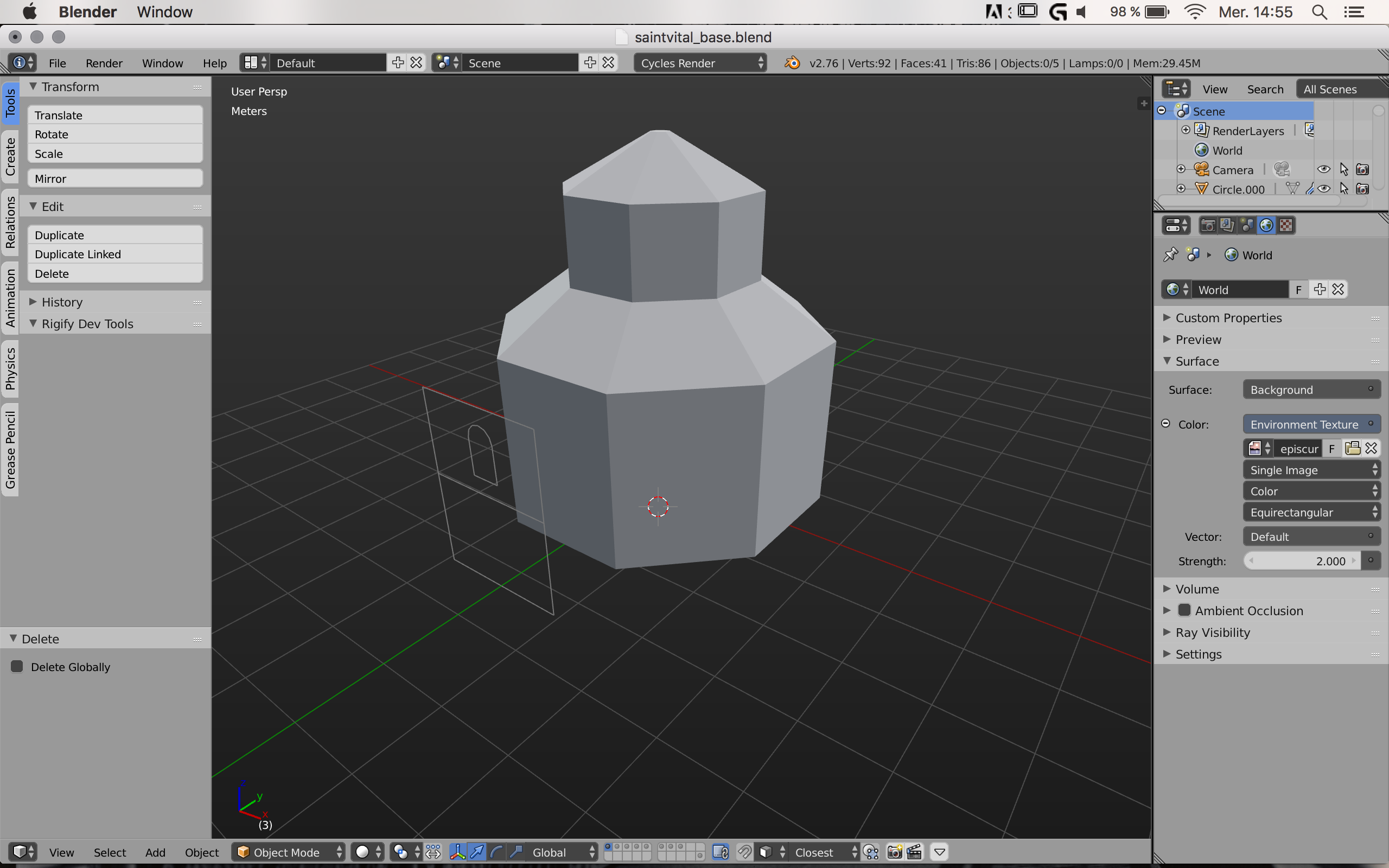Switch to the Create tab
Image resolution: width=1389 pixels, height=868 pixels.
tap(10, 157)
